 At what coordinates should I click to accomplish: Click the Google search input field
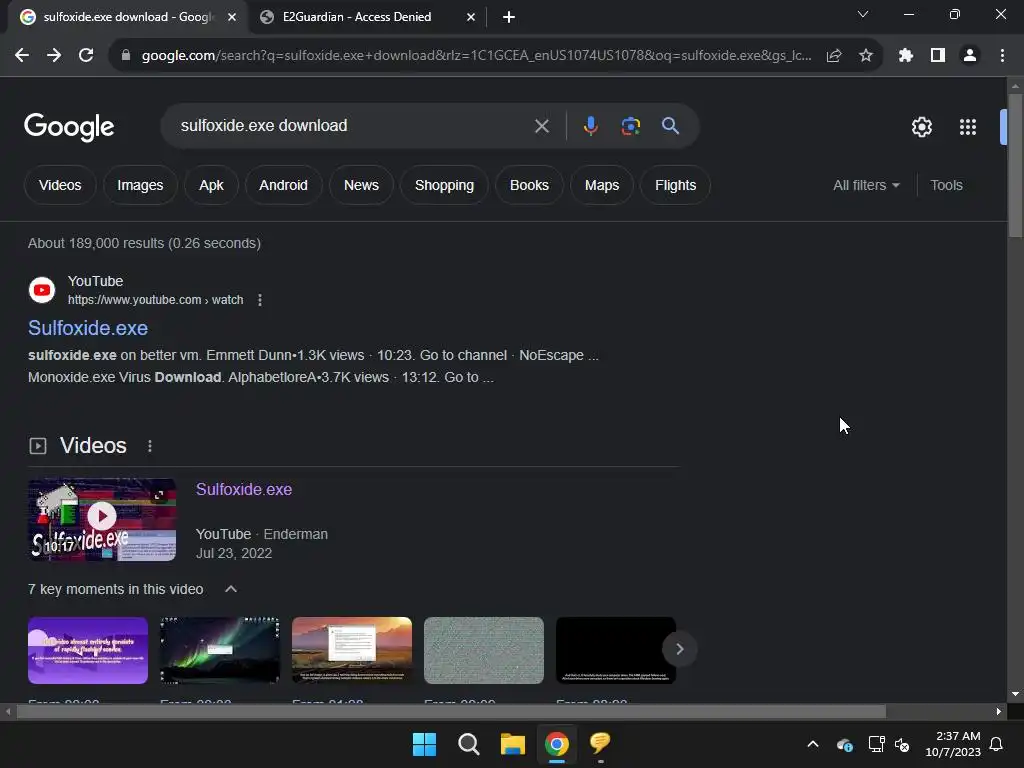click(x=353, y=126)
